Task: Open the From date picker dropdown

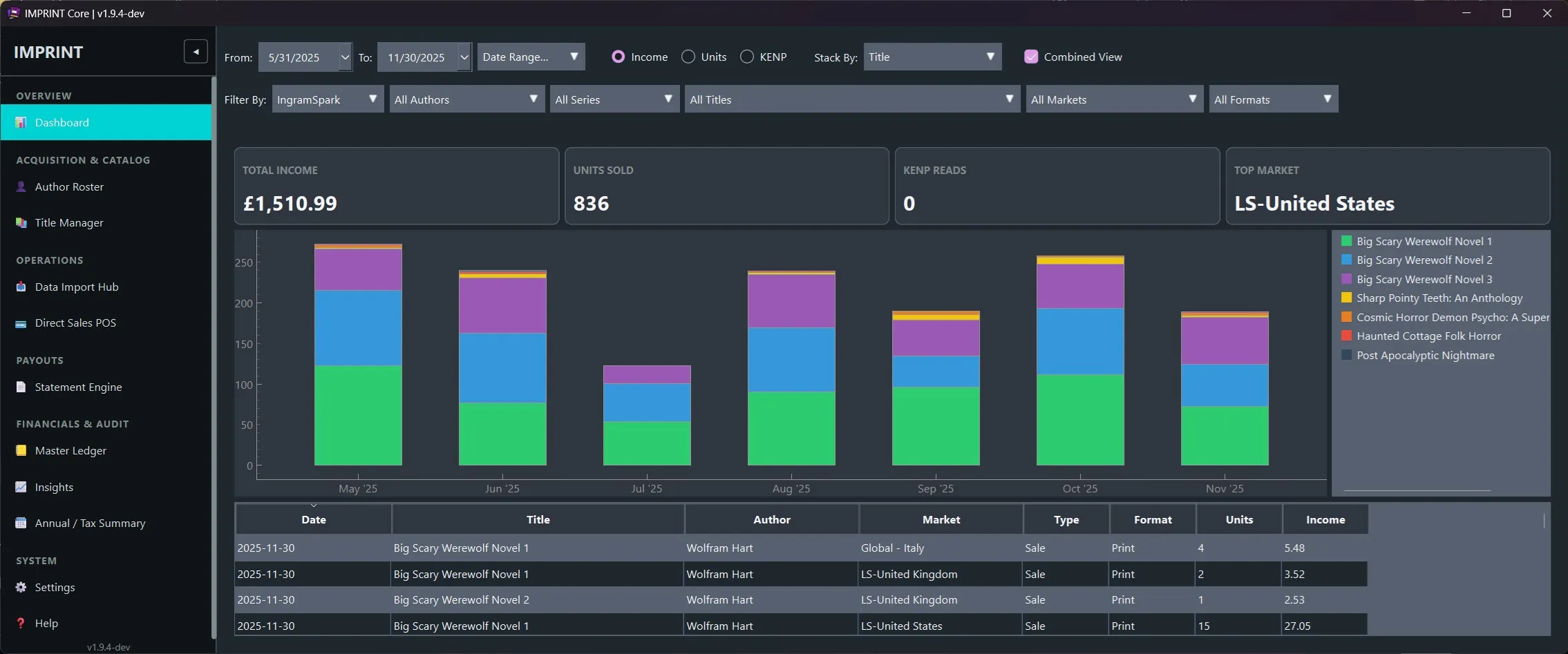Action: point(345,57)
